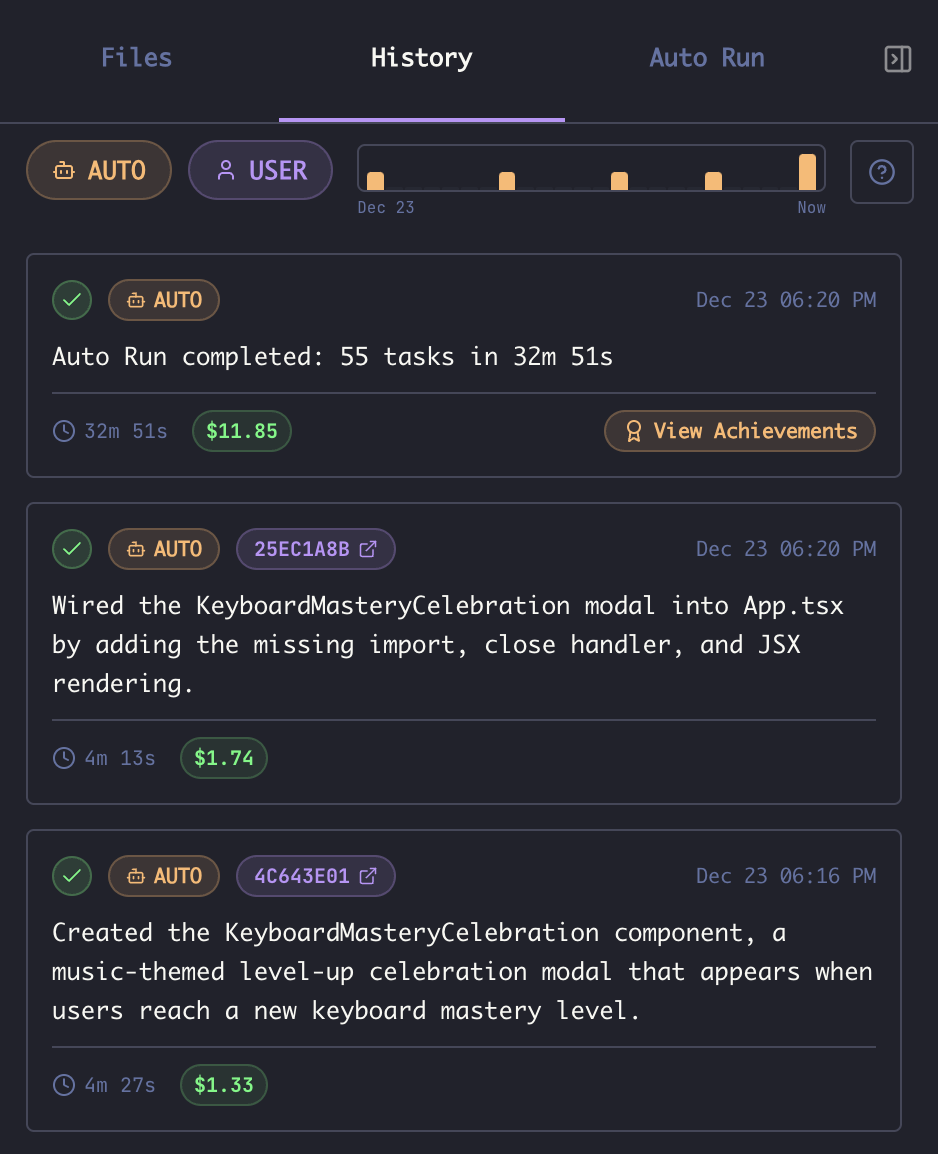Viewport: 938px width, 1154px height.
Task: Toggle the AUTO history filter
Action: point(99,170)
